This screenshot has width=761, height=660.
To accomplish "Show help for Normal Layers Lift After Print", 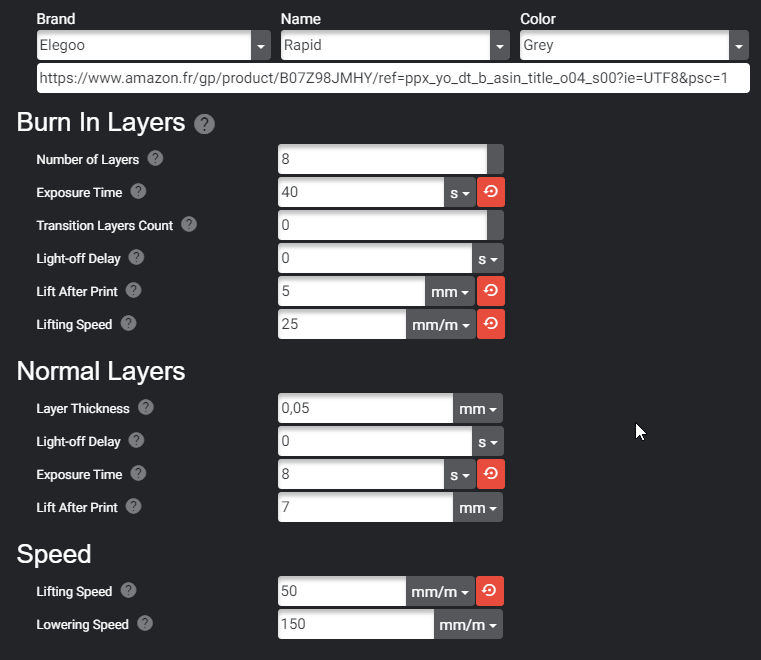I will 133,506.
